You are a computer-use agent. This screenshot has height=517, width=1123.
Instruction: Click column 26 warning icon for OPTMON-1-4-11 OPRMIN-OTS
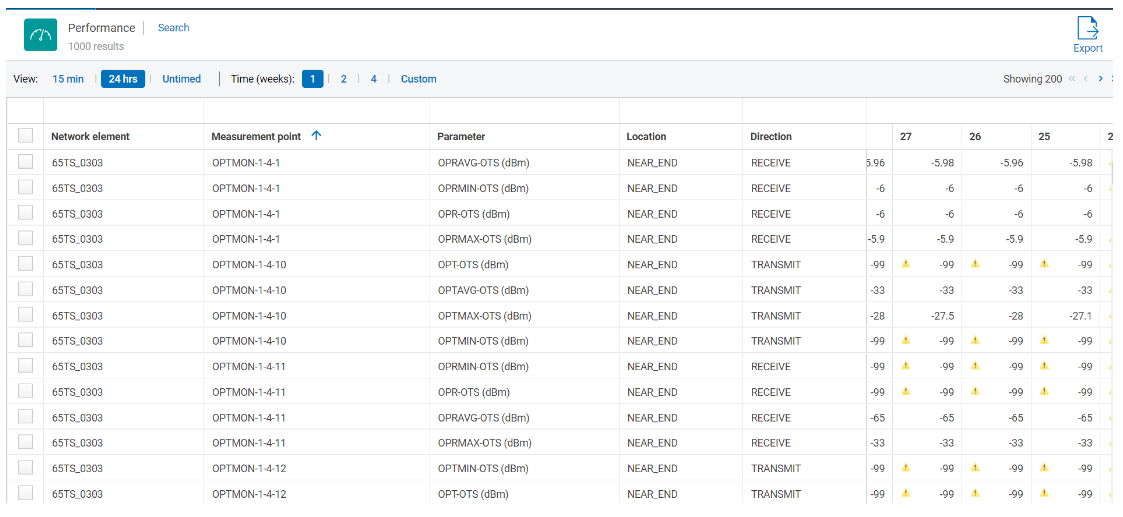point(975,366)
